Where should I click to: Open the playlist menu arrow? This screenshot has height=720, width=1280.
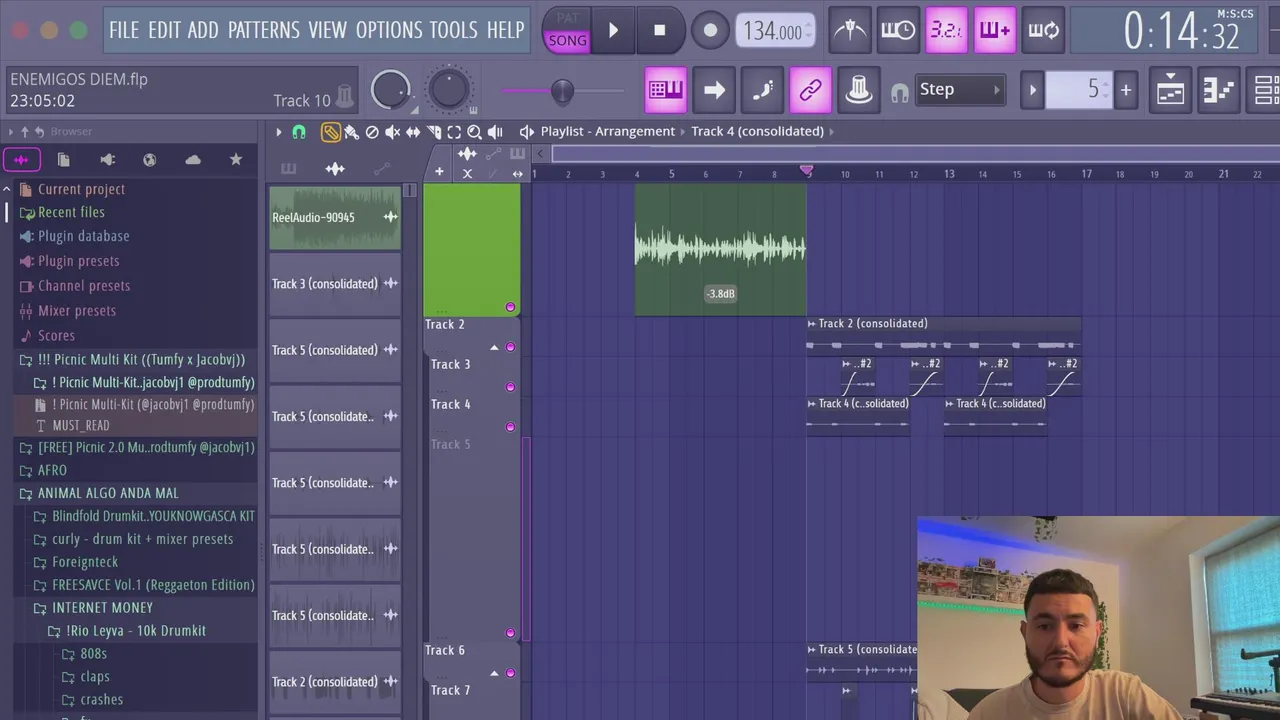click(279, 132)
